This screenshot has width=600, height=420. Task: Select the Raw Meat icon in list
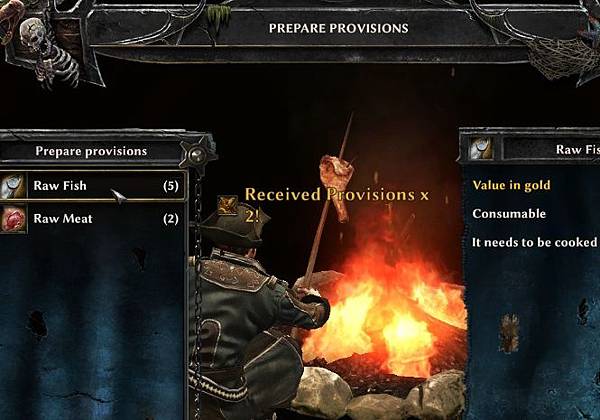13,219
